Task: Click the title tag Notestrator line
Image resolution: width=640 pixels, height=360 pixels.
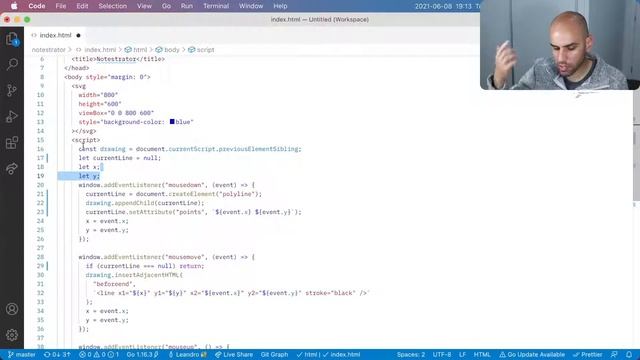Action: click(x=118, y=59)
